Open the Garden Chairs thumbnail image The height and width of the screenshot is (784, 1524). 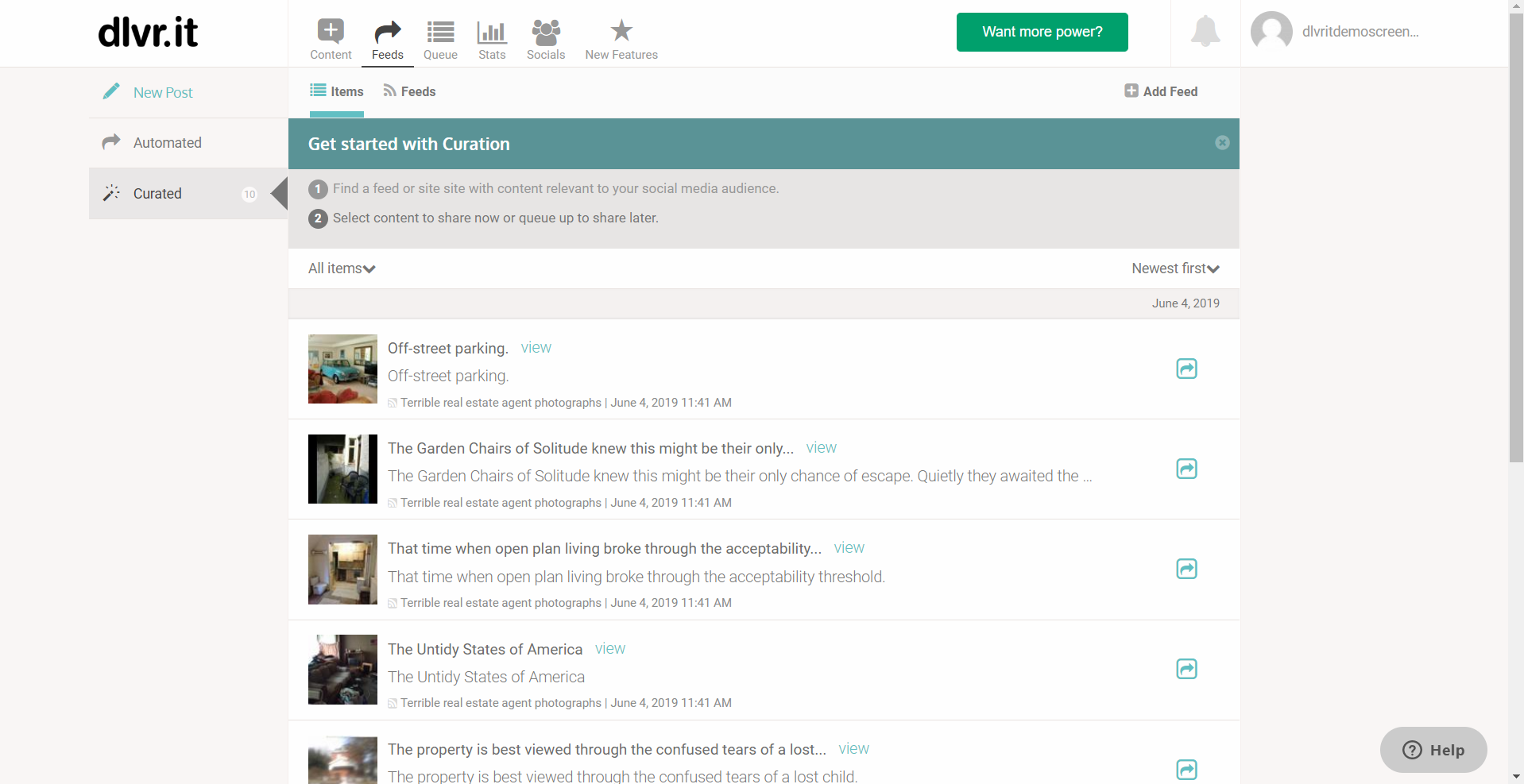point(342,469)
